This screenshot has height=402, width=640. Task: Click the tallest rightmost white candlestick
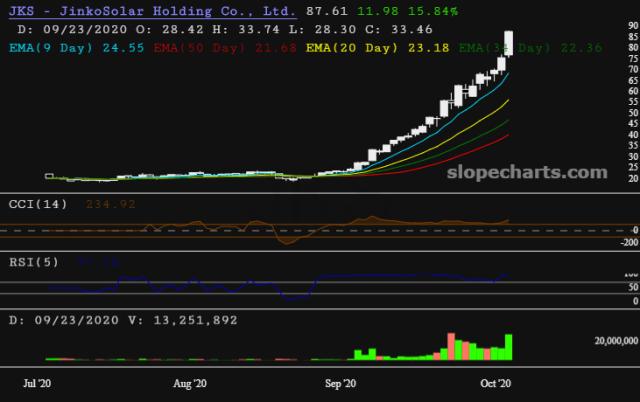(510, 43)
